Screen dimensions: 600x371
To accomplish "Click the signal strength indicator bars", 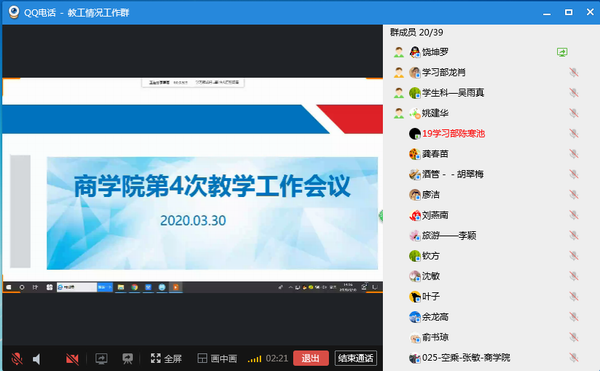I will [254, 359].
